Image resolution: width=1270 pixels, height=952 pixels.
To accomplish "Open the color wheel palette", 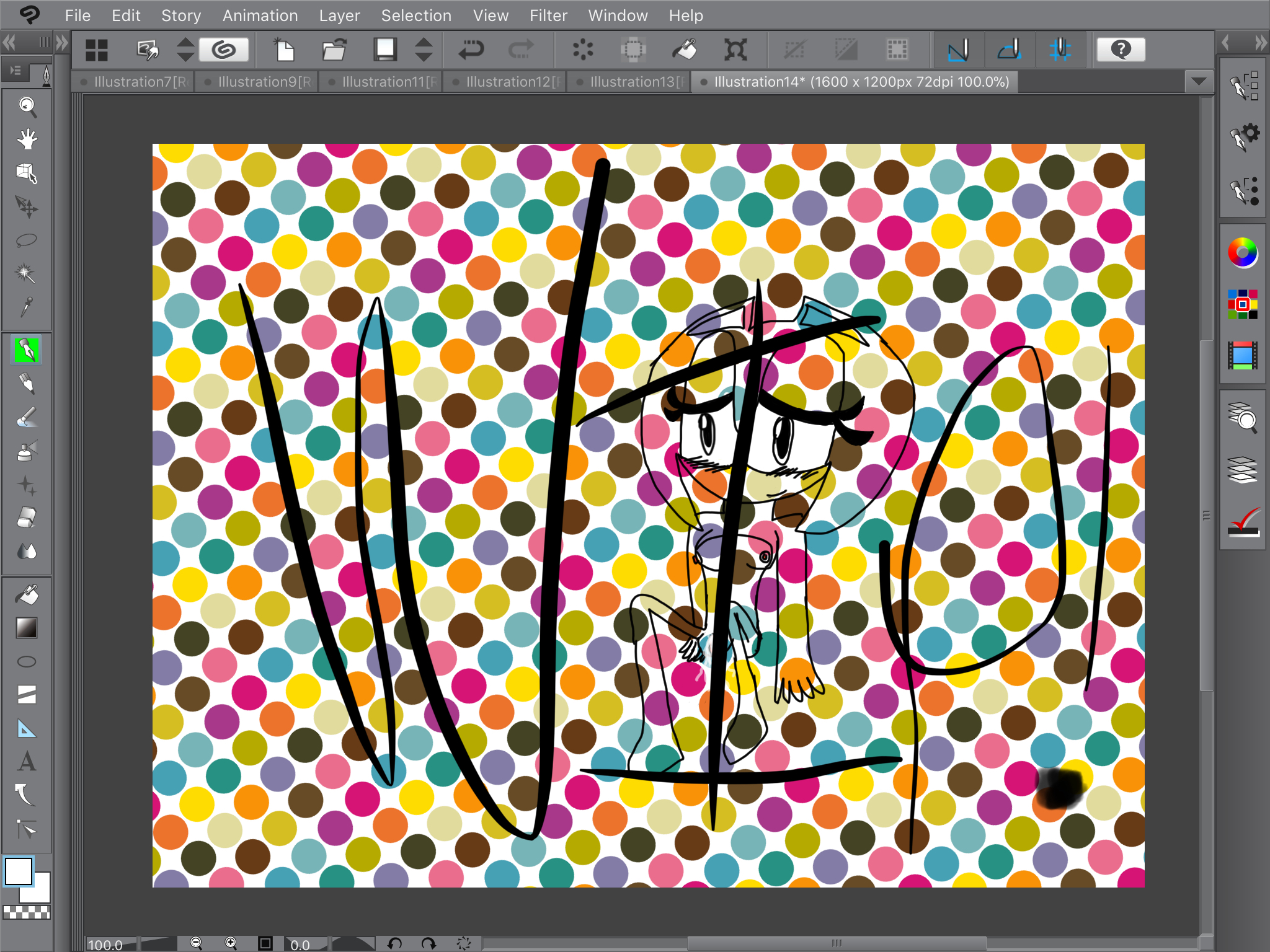I will click(1242, 253).
